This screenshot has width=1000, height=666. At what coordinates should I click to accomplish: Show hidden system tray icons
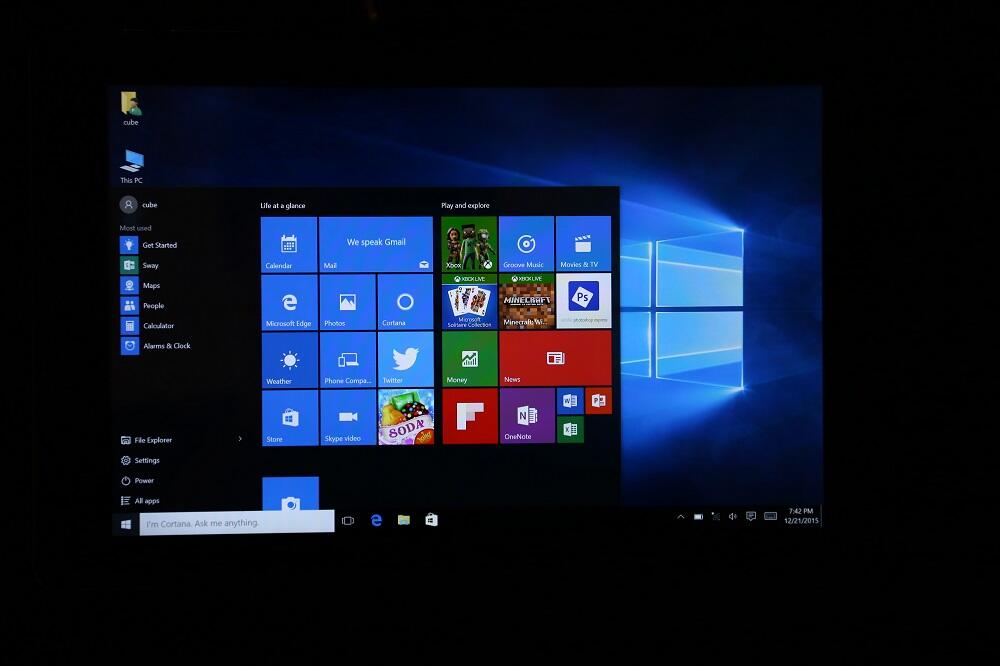pyautogui.click(x=680, y=517)
